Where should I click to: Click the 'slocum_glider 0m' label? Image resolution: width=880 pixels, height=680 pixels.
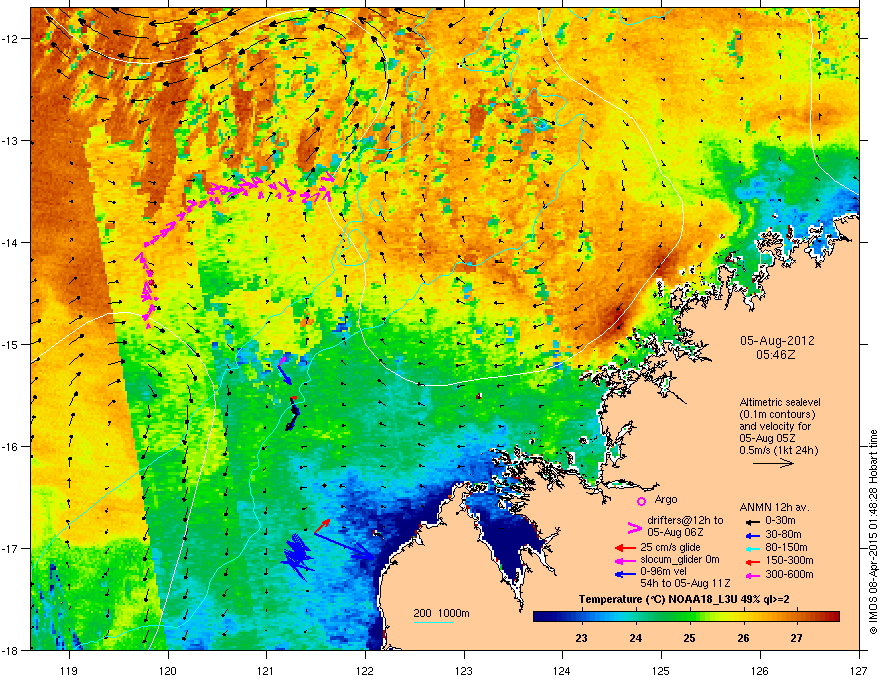click(x=680, y=560)
